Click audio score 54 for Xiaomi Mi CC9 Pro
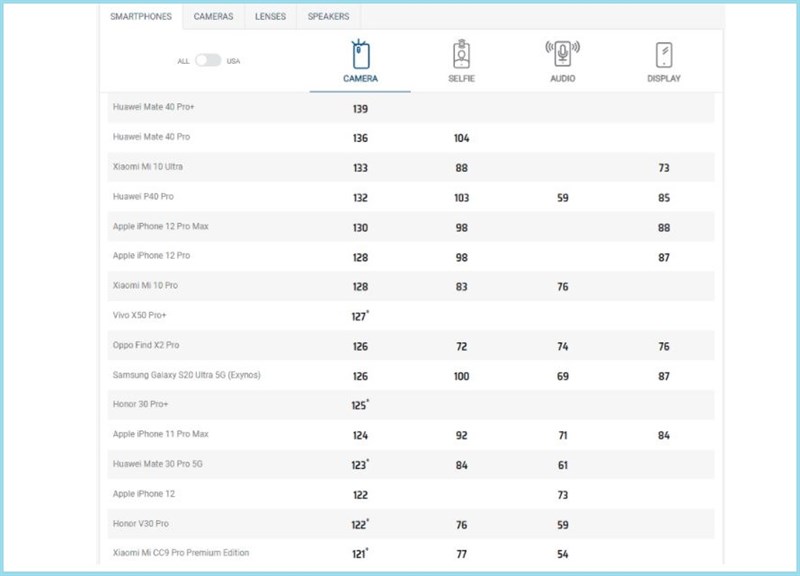This screenshot has width=800, height=576. coord(563,554)
